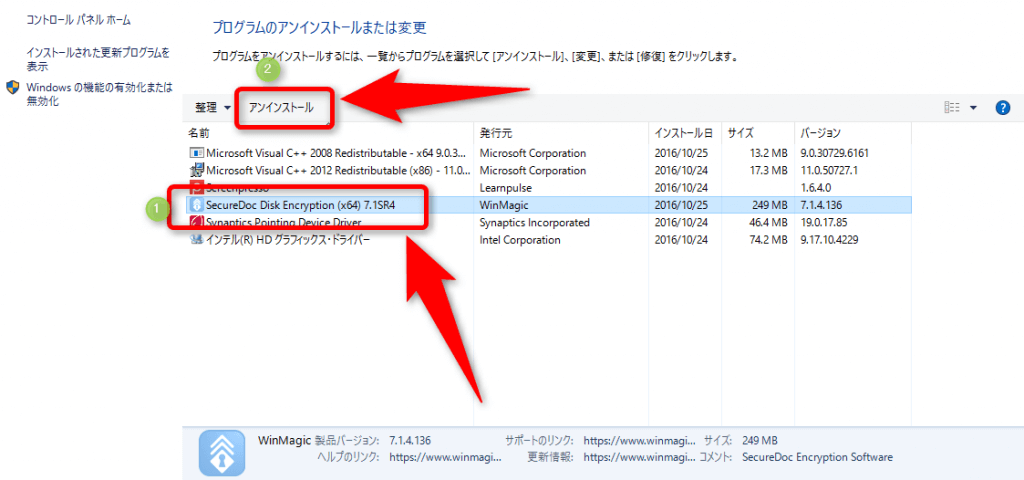This screenshot has height=480, width=1024.
Task: Click the view layout icon in toolbar
Action: tap(952, 108)
